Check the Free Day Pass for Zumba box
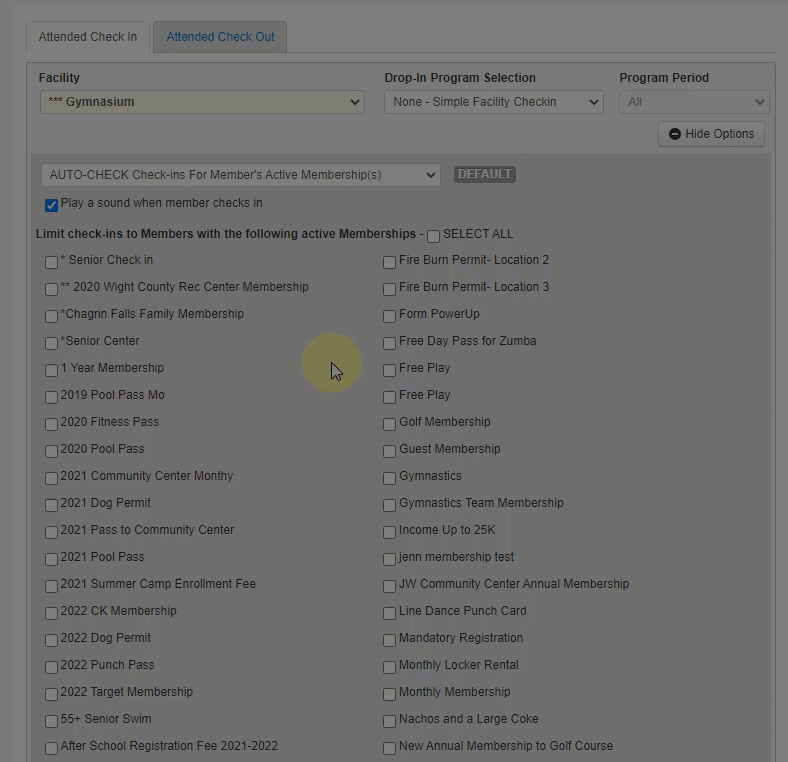 click(x=389, y=343)
